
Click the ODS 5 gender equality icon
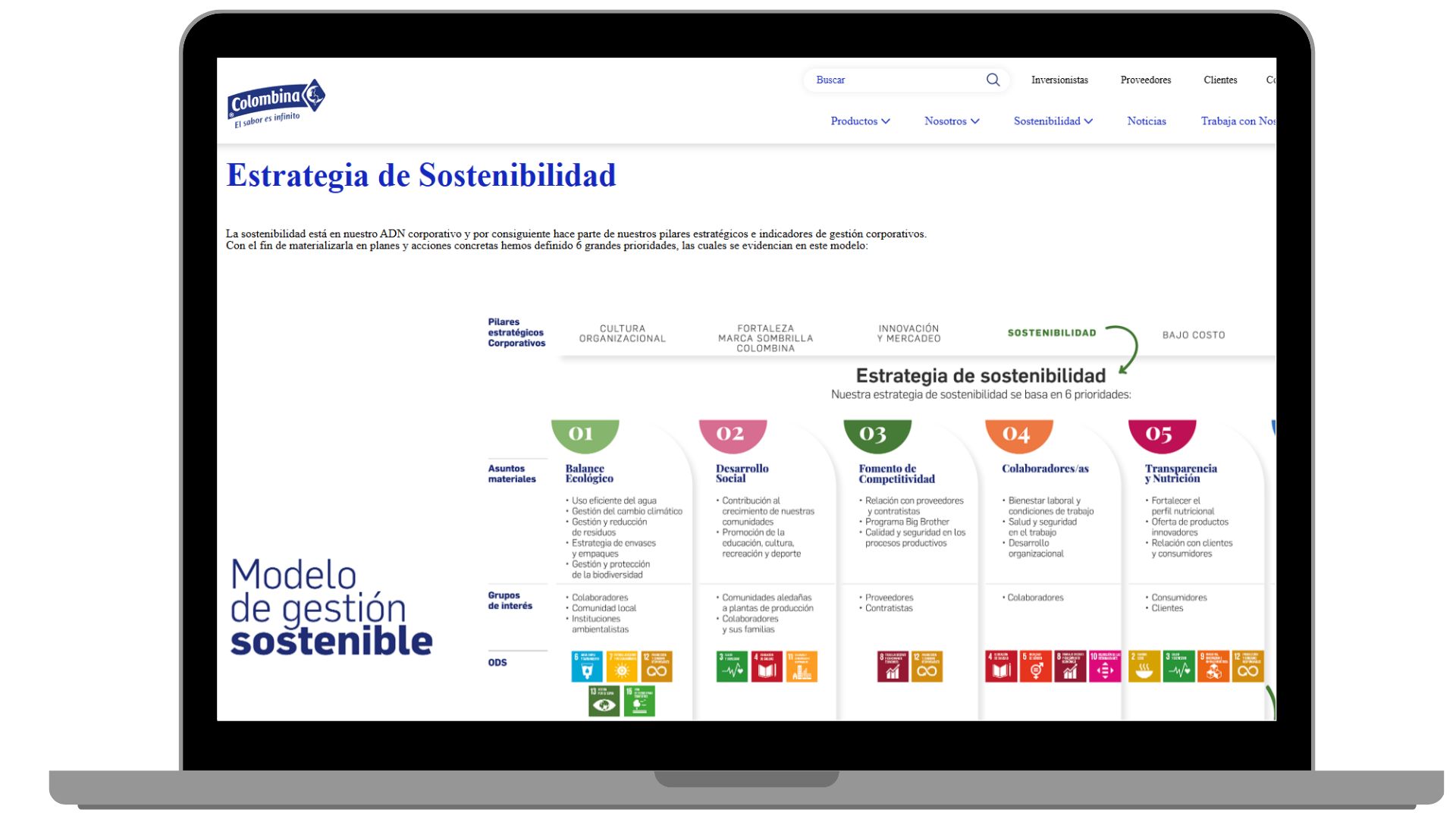1035,667
